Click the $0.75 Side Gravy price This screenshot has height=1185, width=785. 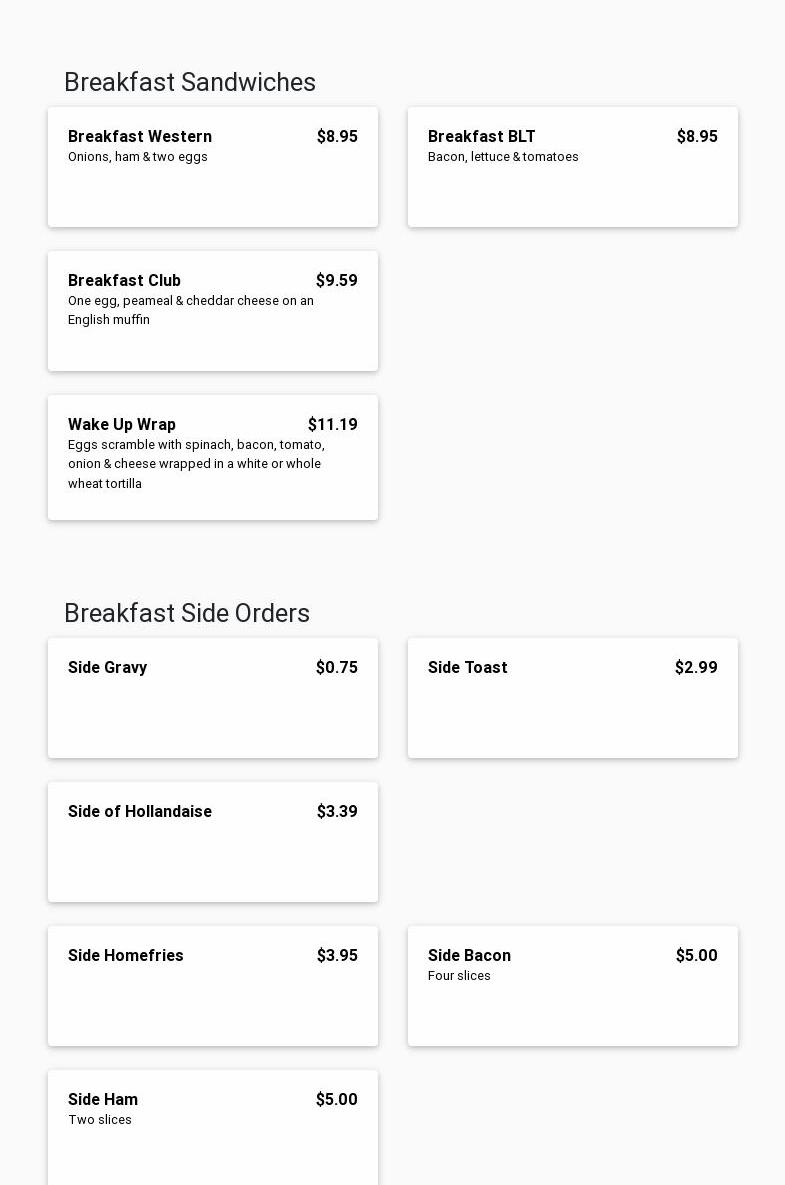pos(336,667)
